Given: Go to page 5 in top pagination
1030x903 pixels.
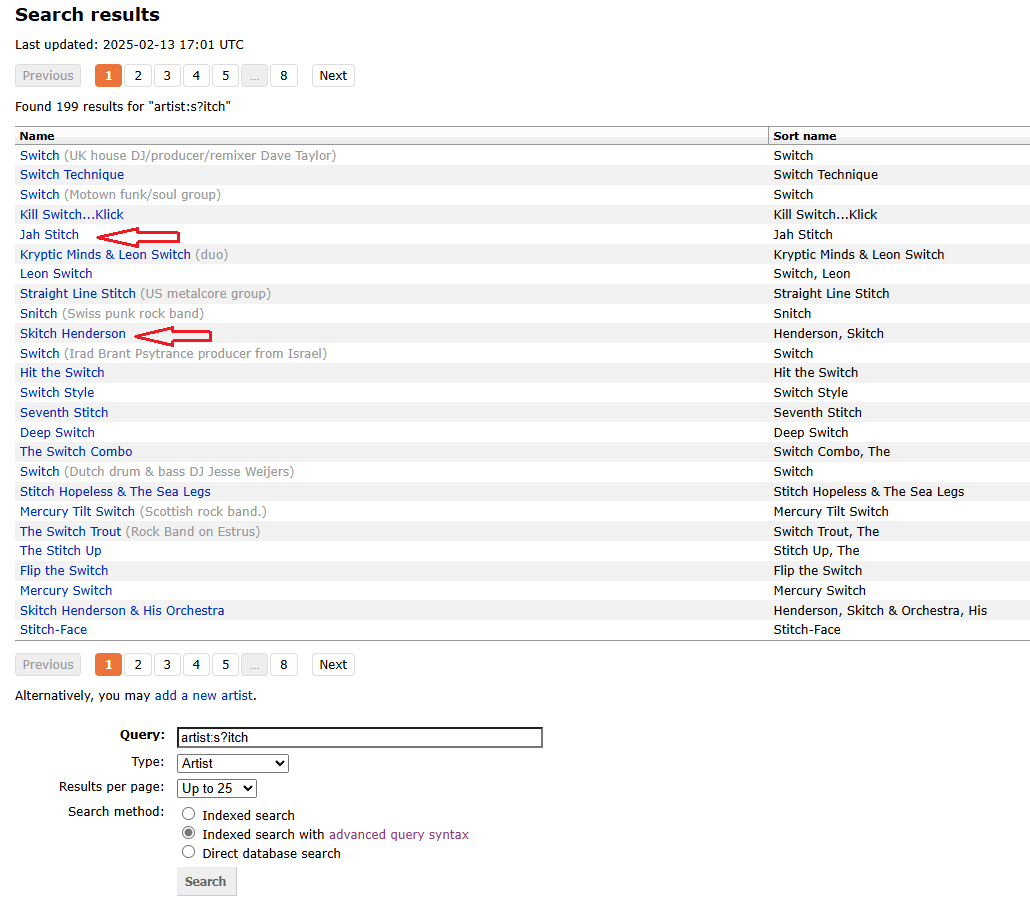Looking at the screenshot, I should coord(225,76).
